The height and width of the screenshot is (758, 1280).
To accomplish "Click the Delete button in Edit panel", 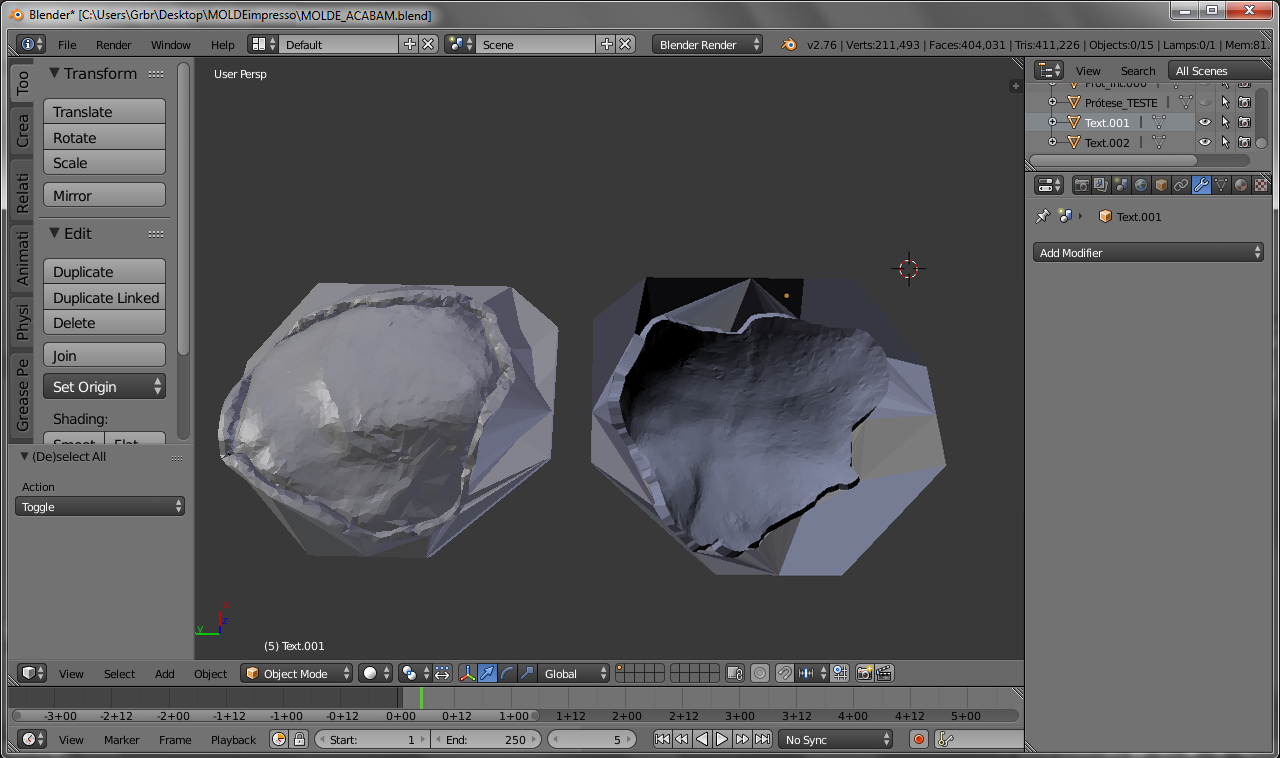I will coord(104,323).
